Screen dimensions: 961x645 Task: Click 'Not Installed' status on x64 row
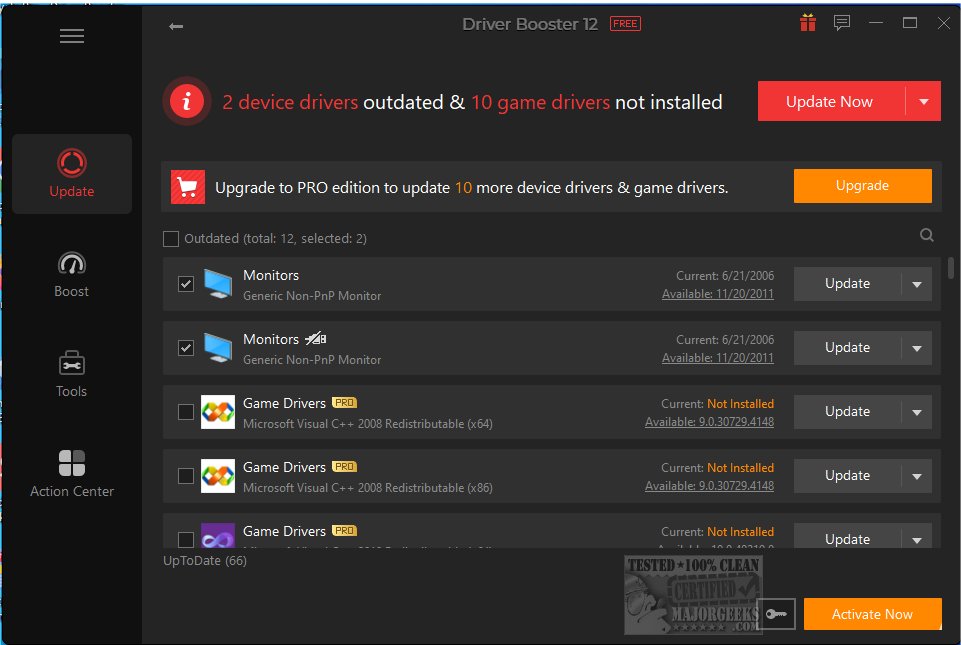[740, 404]
